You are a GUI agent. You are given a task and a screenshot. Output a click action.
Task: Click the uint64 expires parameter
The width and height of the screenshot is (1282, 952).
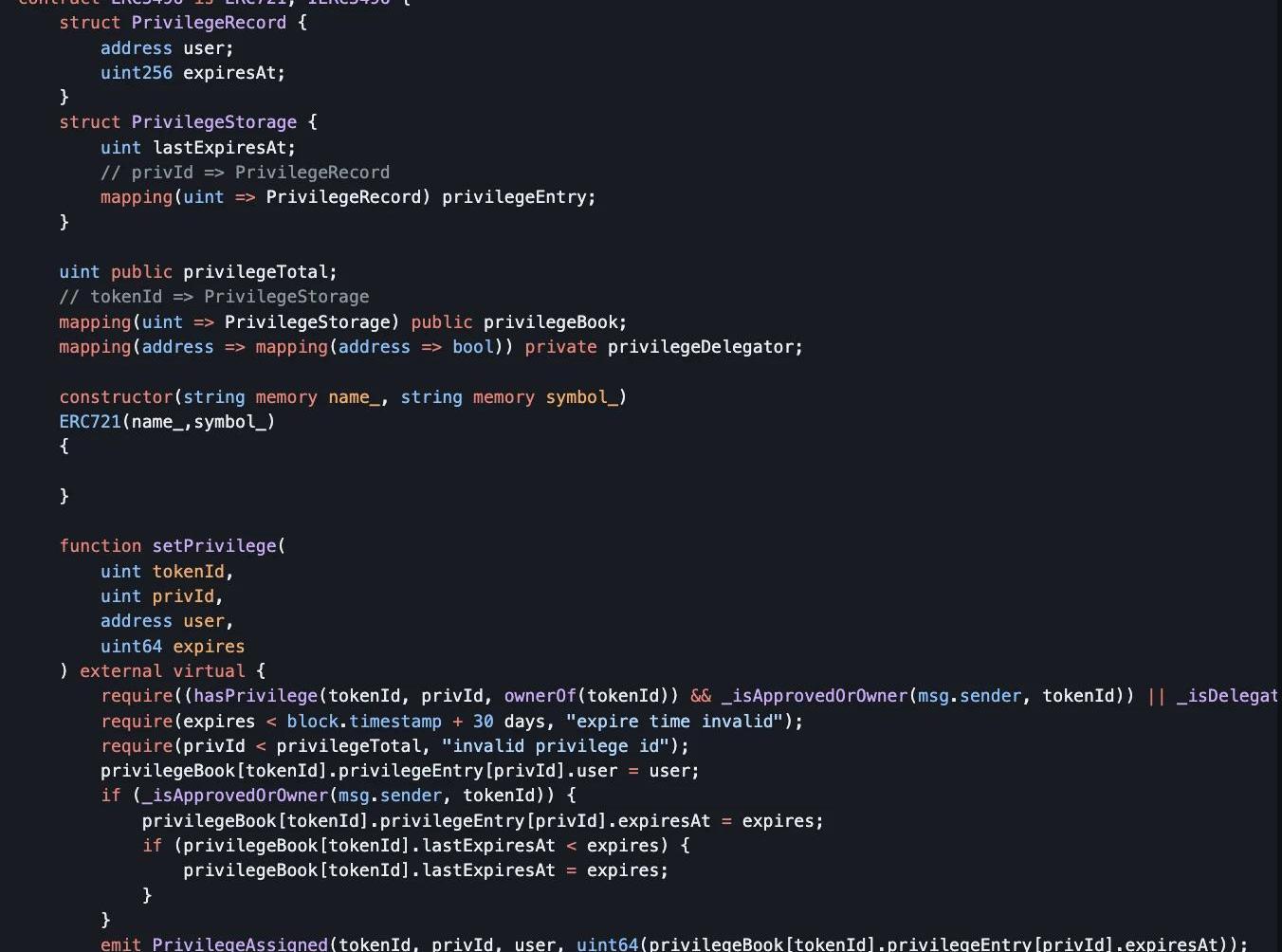[173, 647]
